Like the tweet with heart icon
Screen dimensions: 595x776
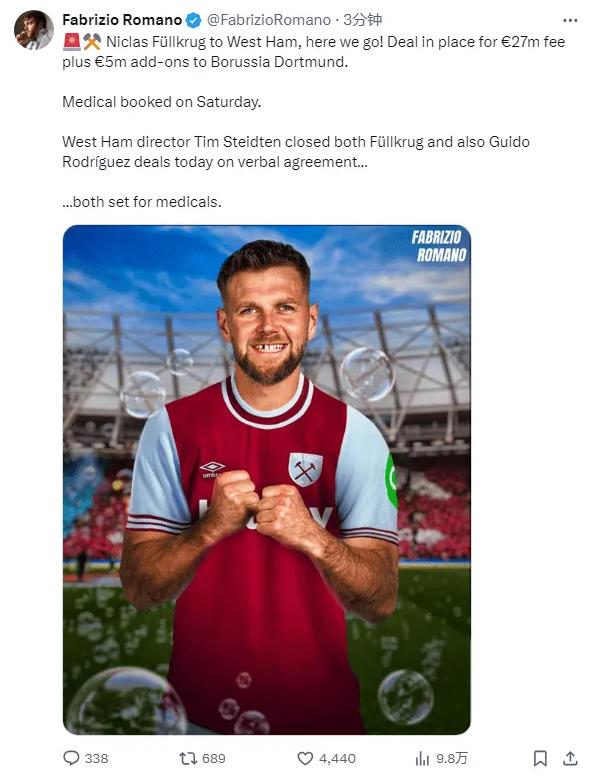305,758
